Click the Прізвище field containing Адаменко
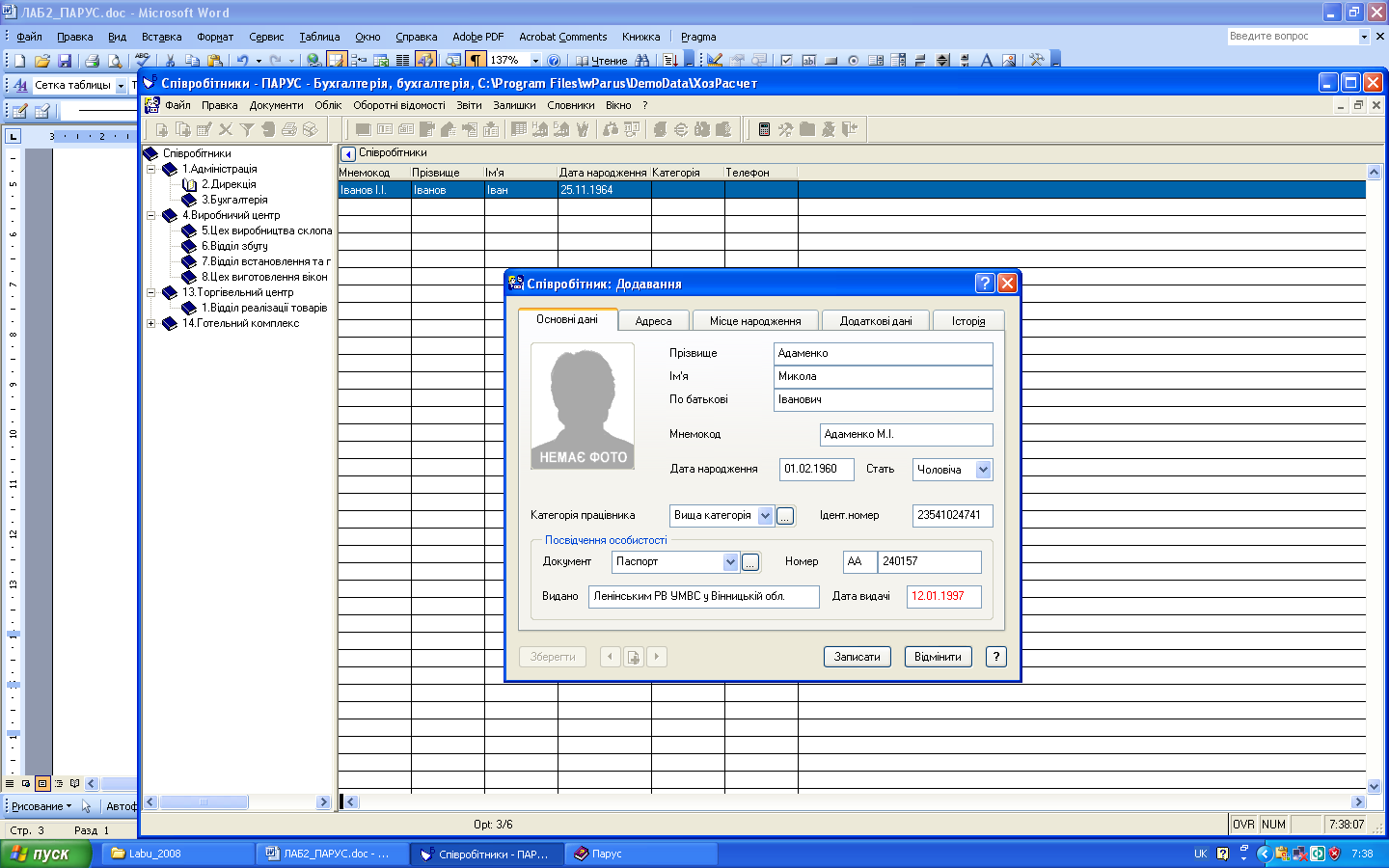This screenshot has width=1389, height=868. (883, 354)
